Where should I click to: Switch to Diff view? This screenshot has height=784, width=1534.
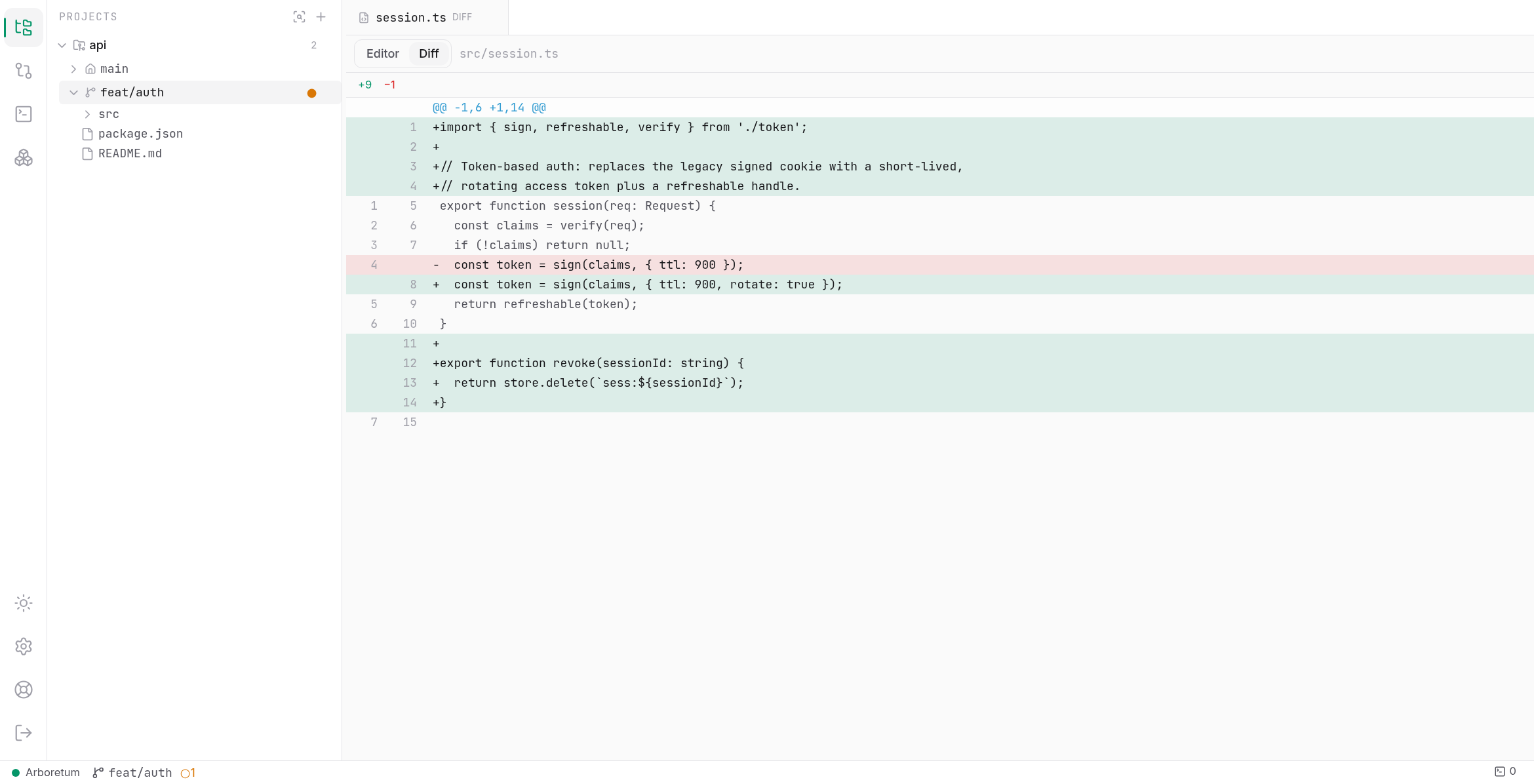(429, 54)
